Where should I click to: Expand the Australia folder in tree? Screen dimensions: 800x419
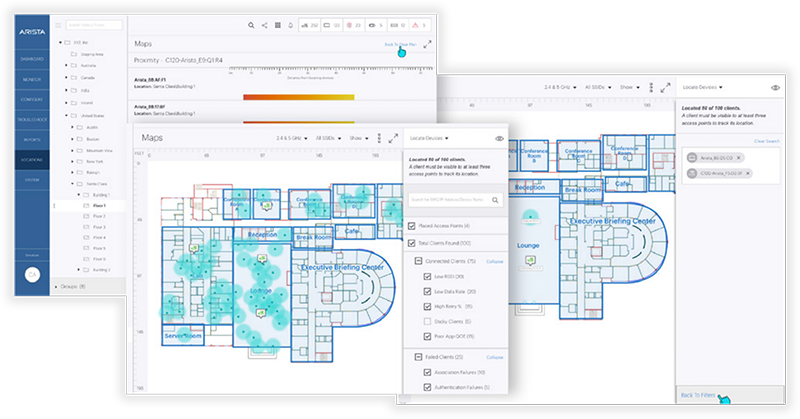click(x=66, y=65)
